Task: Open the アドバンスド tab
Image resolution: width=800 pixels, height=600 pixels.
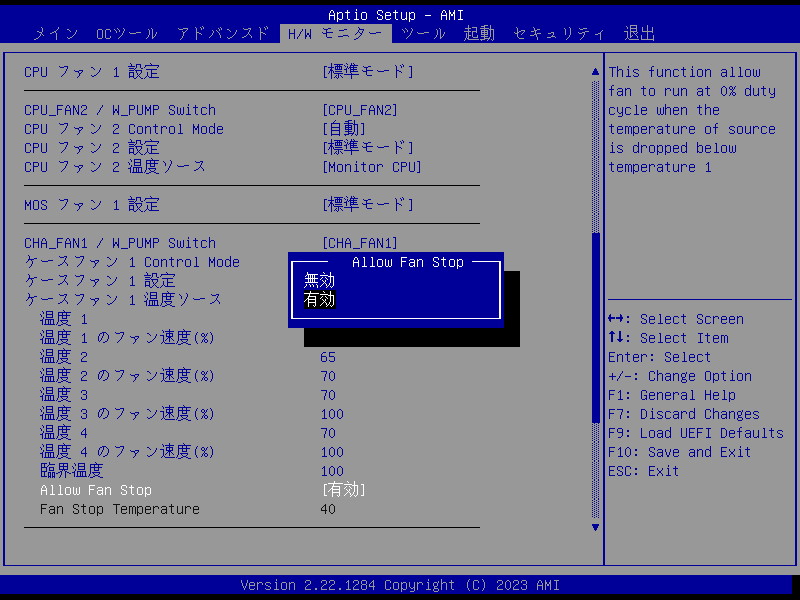Action: tap(223, 34)
